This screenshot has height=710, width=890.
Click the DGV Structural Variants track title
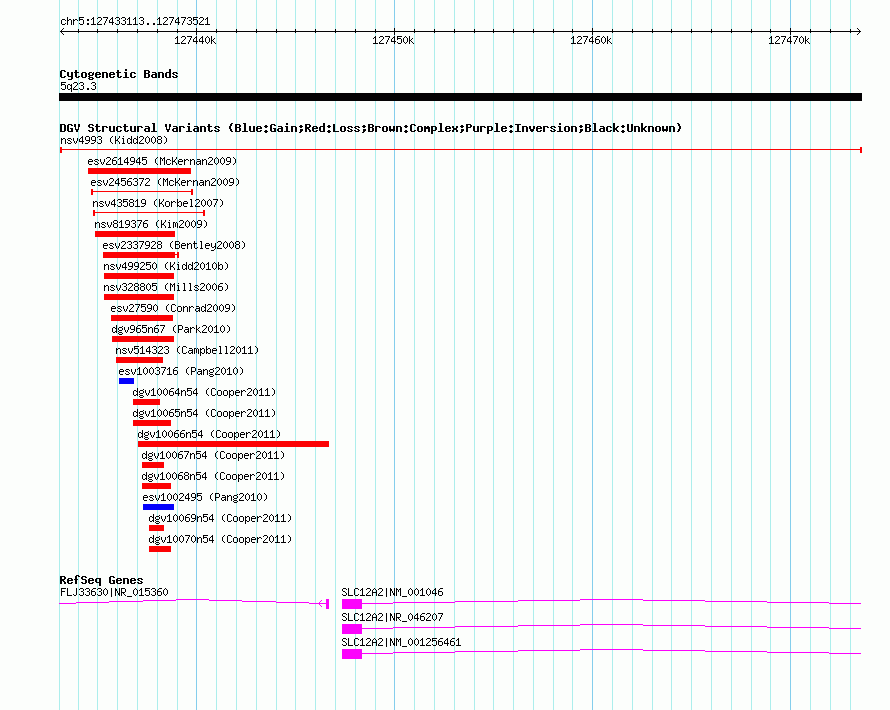pos(371,128)
